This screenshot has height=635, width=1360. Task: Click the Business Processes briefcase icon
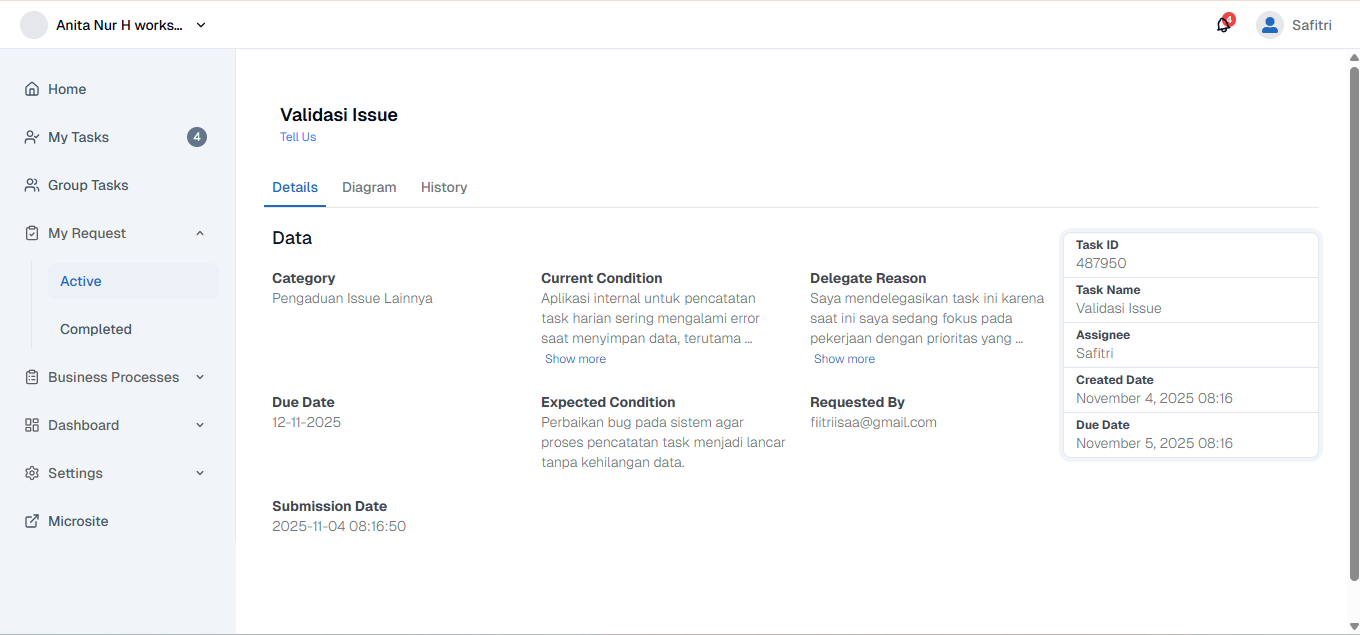(x=31, y=377)
